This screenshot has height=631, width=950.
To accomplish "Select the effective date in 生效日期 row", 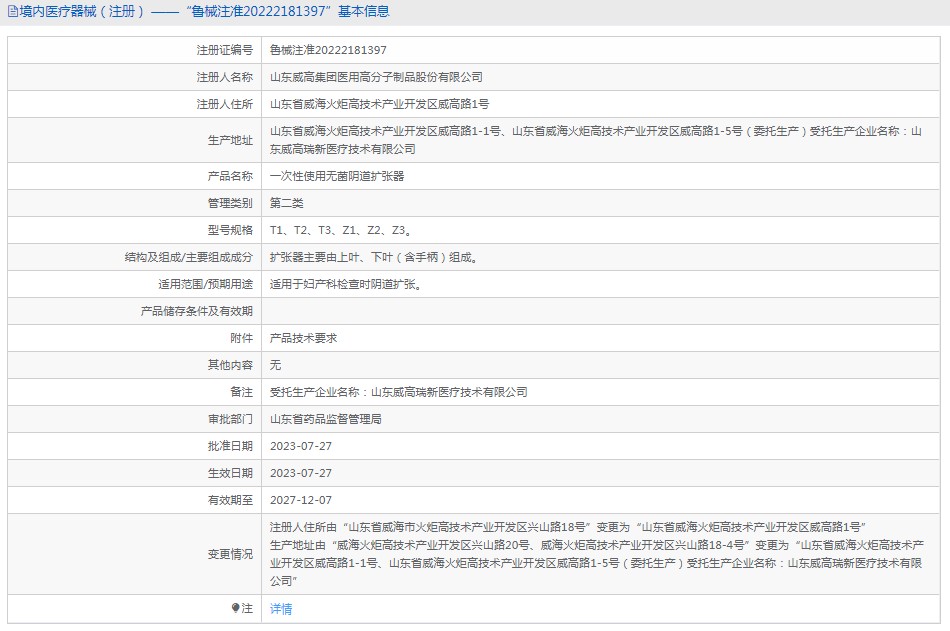I will 301,473.
